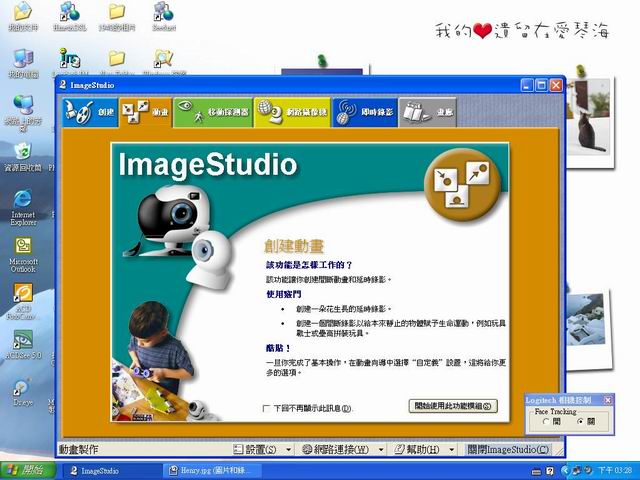Click the ImageStudio title bar app icon
The width and height of the screenshot is (640, 480).
pyautogui.click(x=63, y=85)
